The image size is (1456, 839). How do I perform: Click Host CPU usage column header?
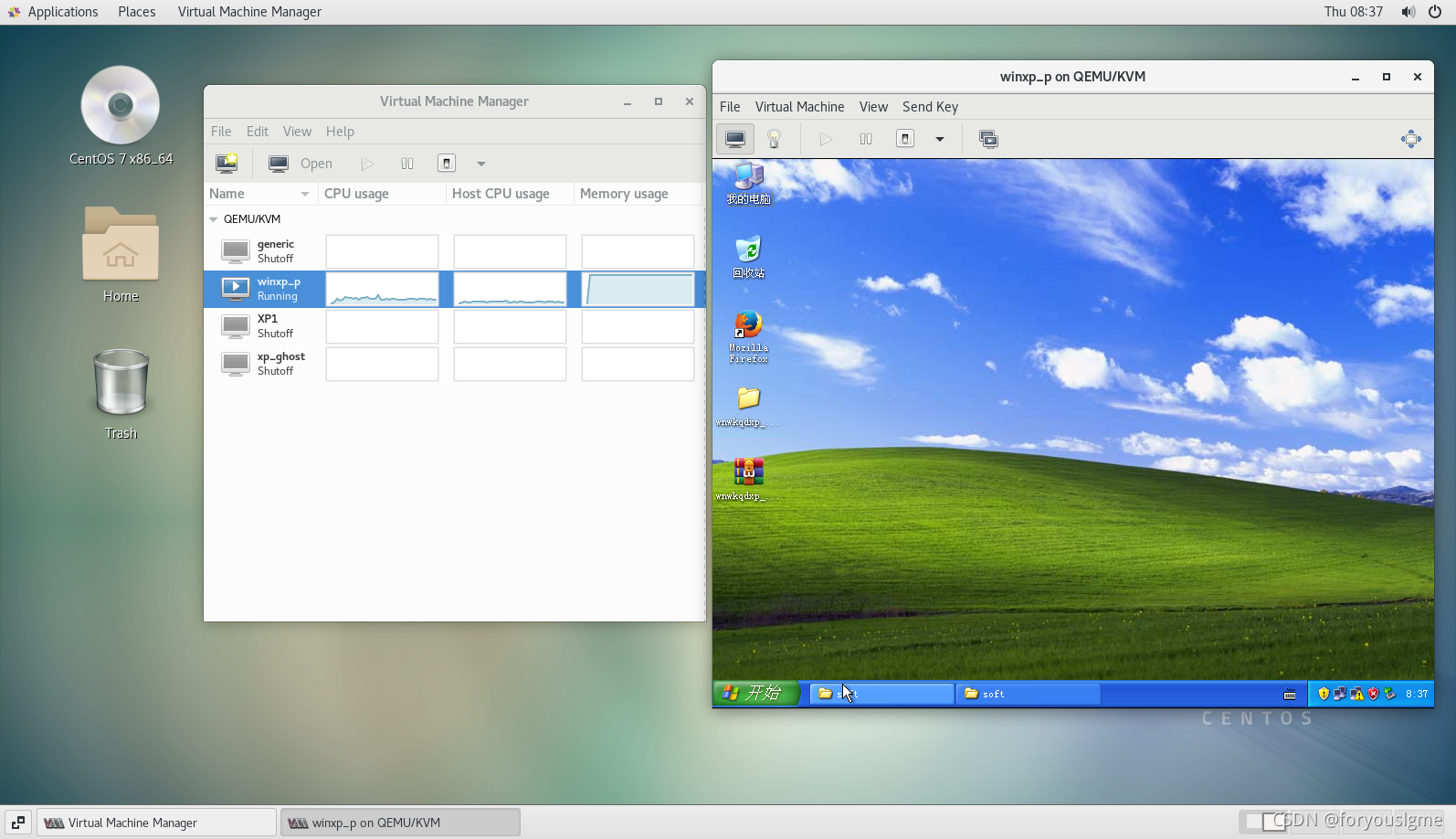click(x=510, y=194)
